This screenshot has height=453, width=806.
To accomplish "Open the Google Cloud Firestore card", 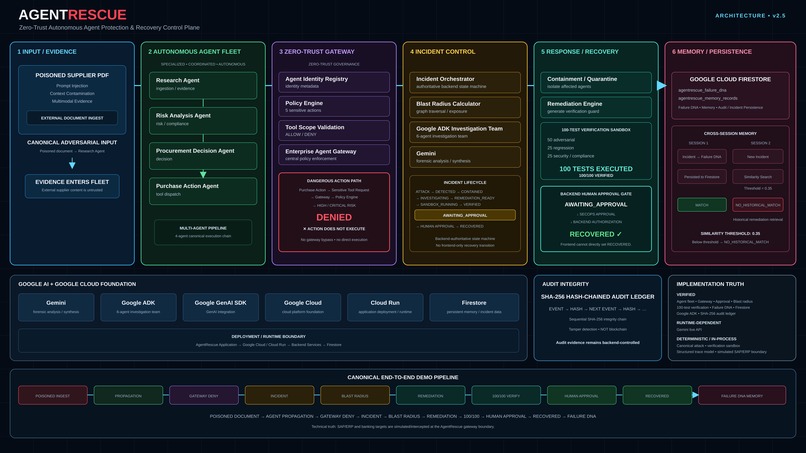I will tap(730, 96).
